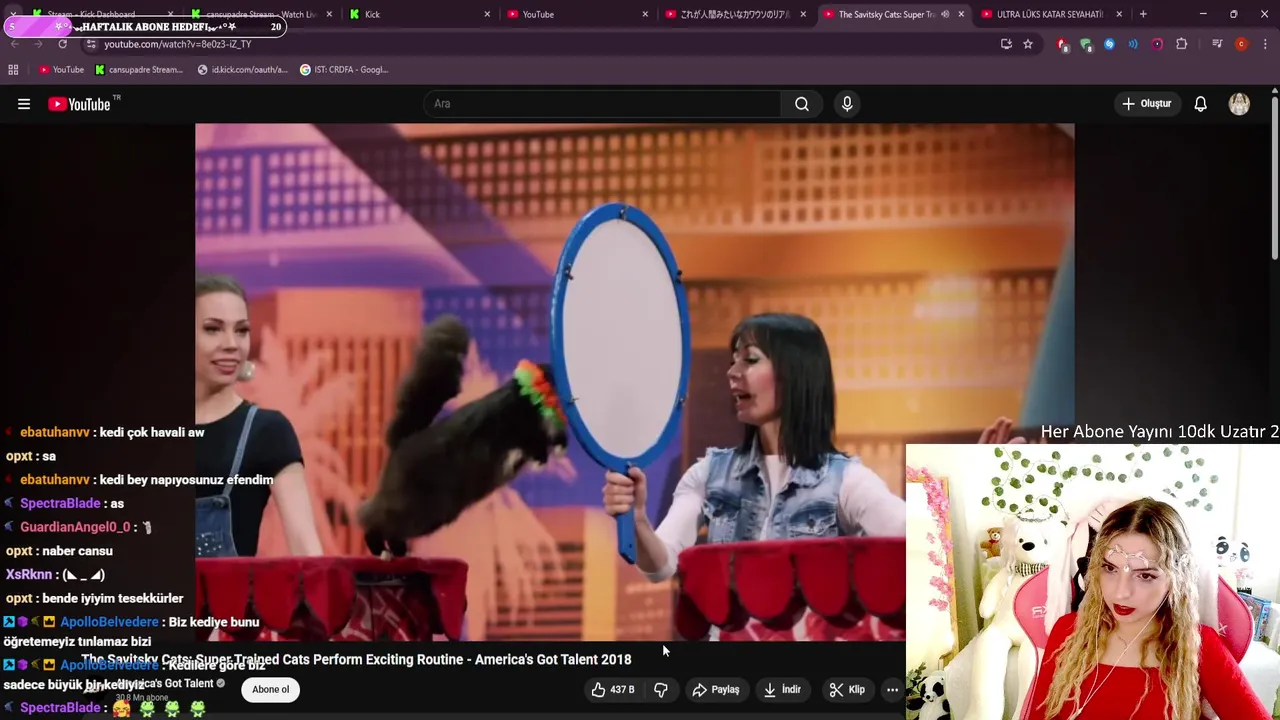Open the blue sound-wave extension icon
The width and height of the screenshot is (1280, 720).
(1133, 44)
